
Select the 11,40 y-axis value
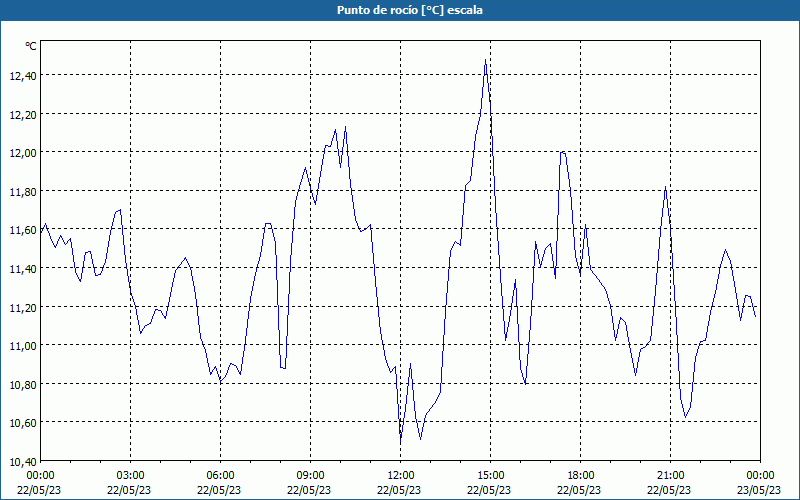coord(23,269)
